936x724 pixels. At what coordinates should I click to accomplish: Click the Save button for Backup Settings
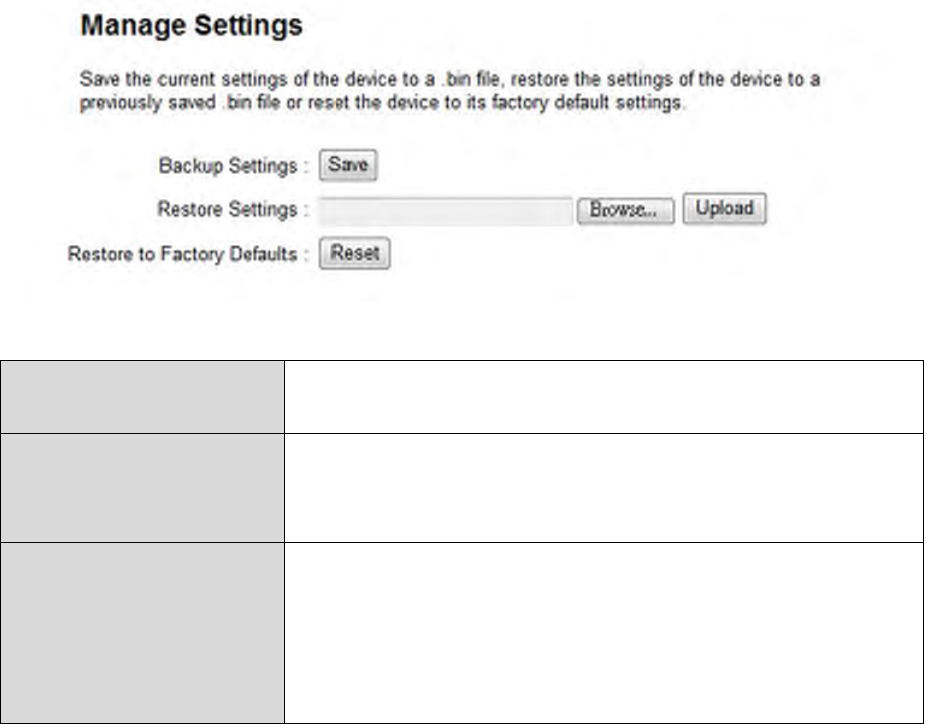[348, 167]
